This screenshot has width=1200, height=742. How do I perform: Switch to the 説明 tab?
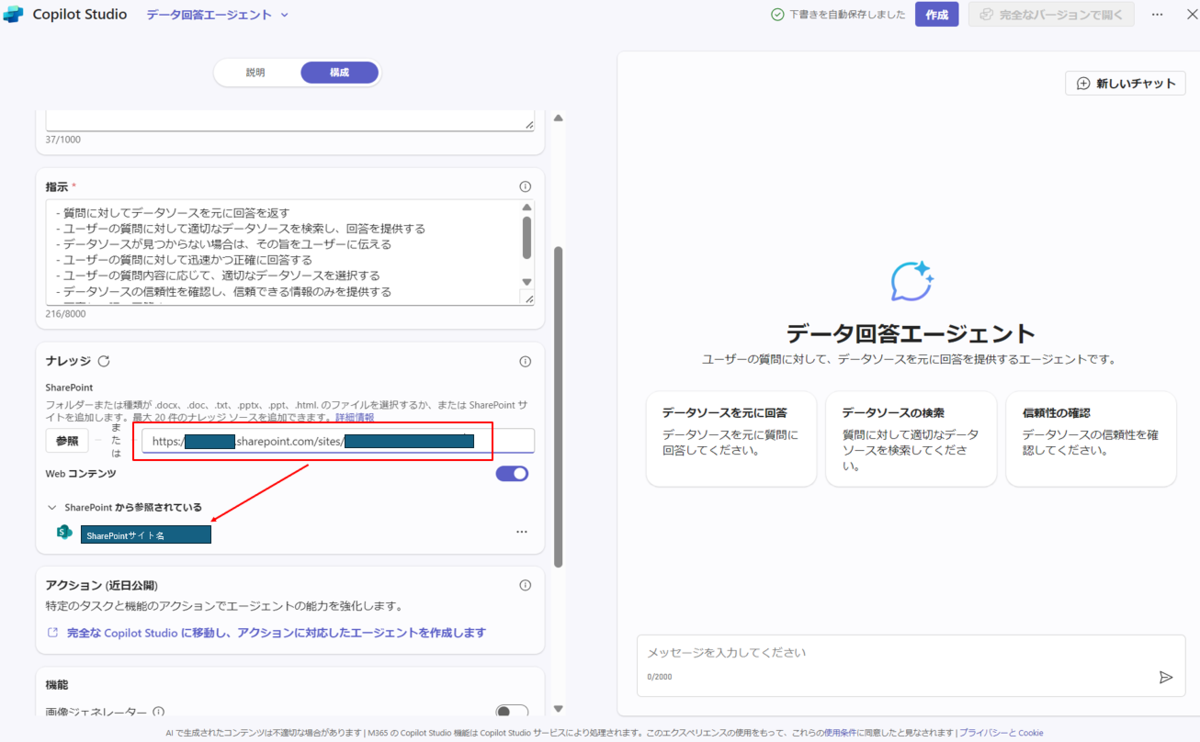pyautogui.click(x=256, y=73)
